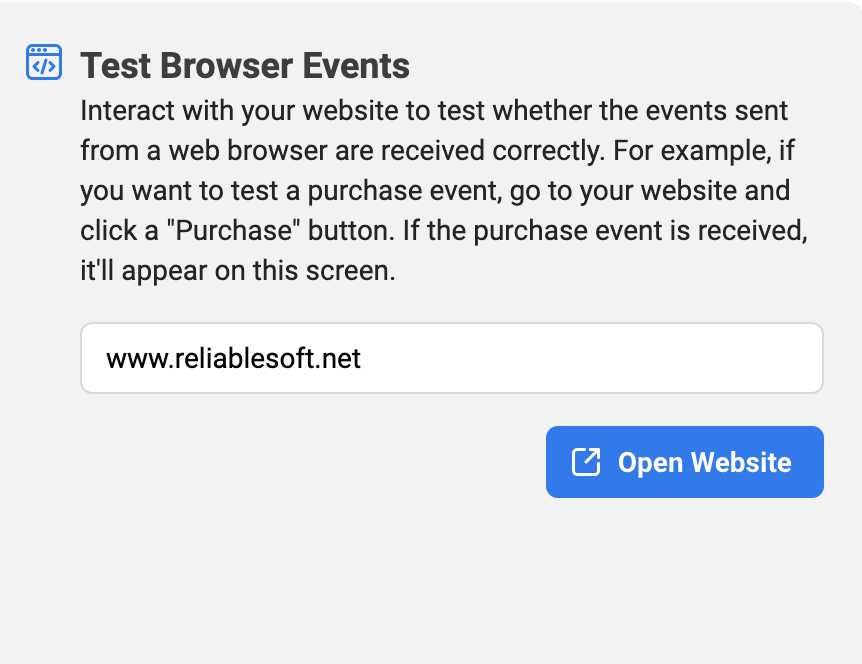Image resolution: width=862 pixels, height=664 pixels.
Task: Focus the website URL input field
Action: point(451,358)
